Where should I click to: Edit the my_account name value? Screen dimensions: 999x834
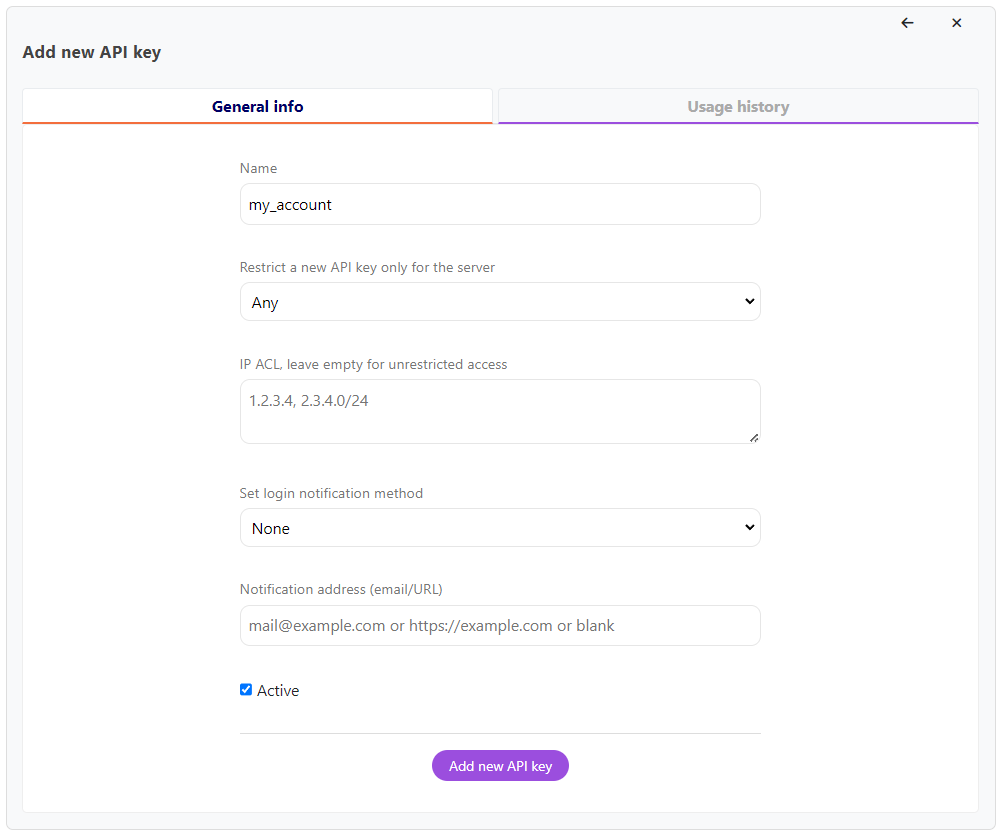coord(500,204)
